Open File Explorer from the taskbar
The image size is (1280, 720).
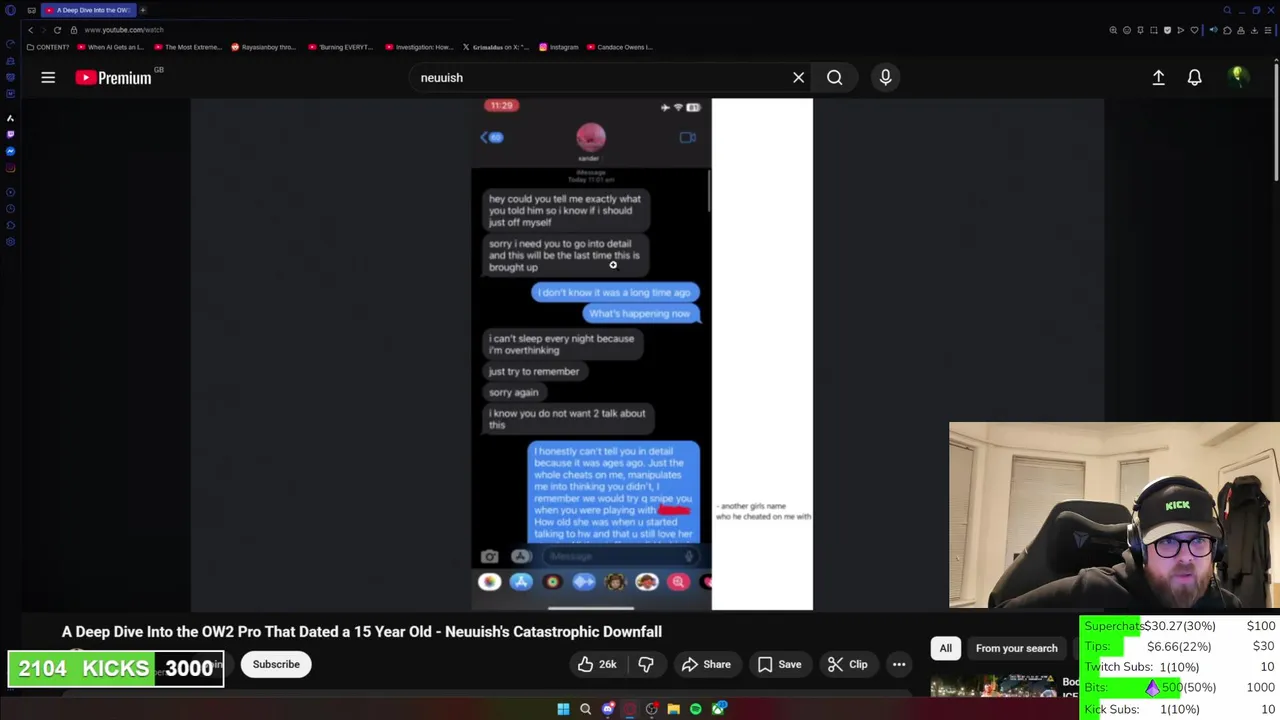673,709
